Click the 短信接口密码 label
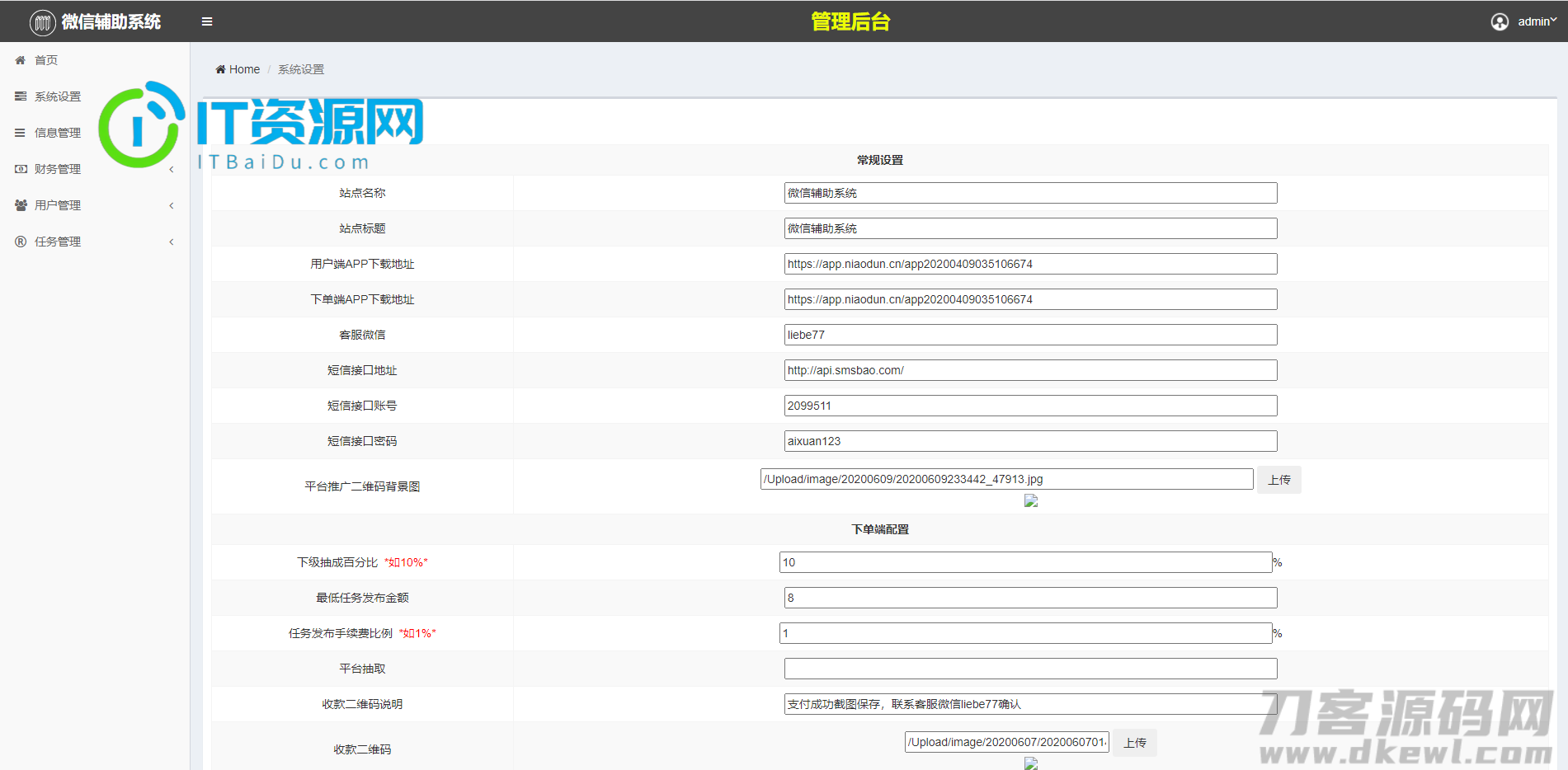 coord(362,441)
